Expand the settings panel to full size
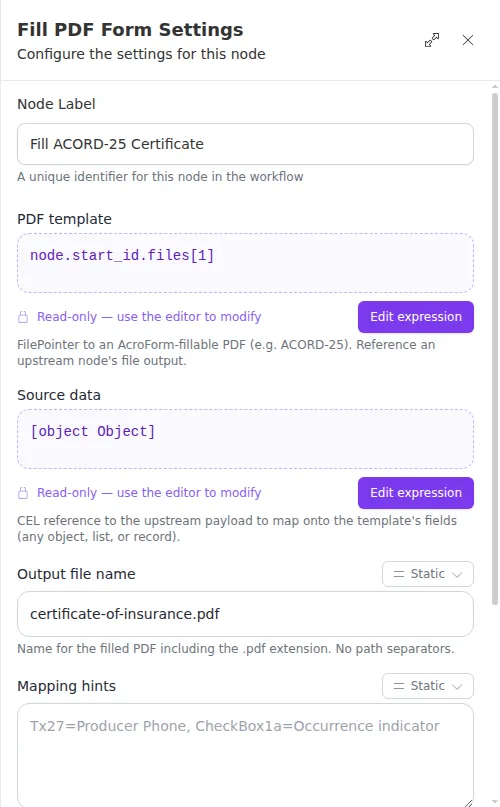 coord(432,40)
